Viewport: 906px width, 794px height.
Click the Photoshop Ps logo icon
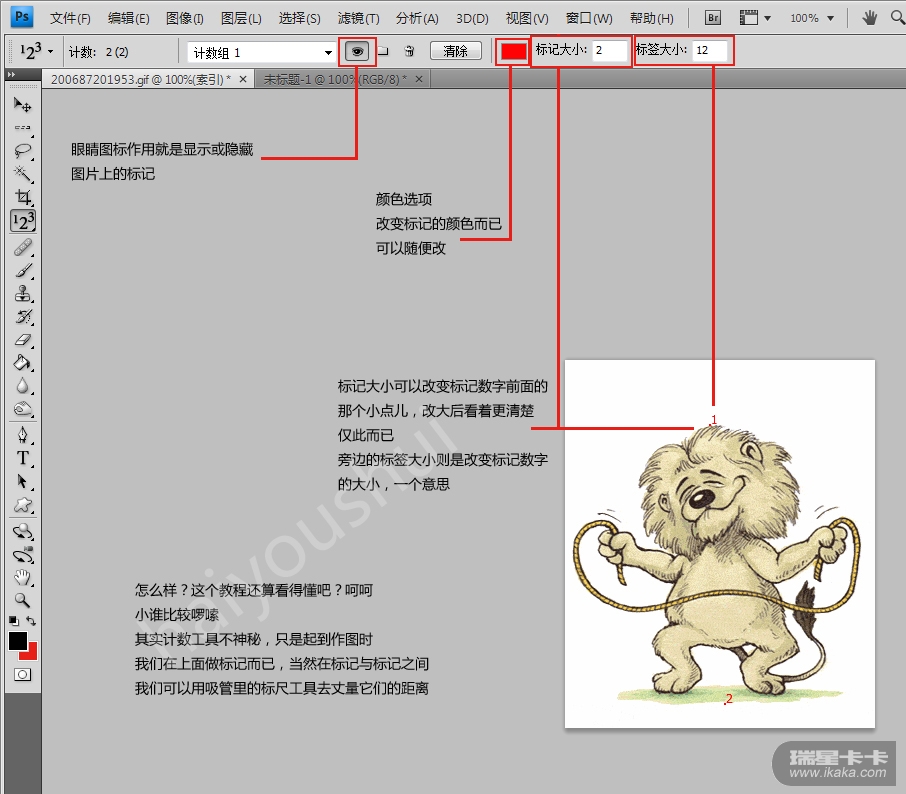coord(22,17)
